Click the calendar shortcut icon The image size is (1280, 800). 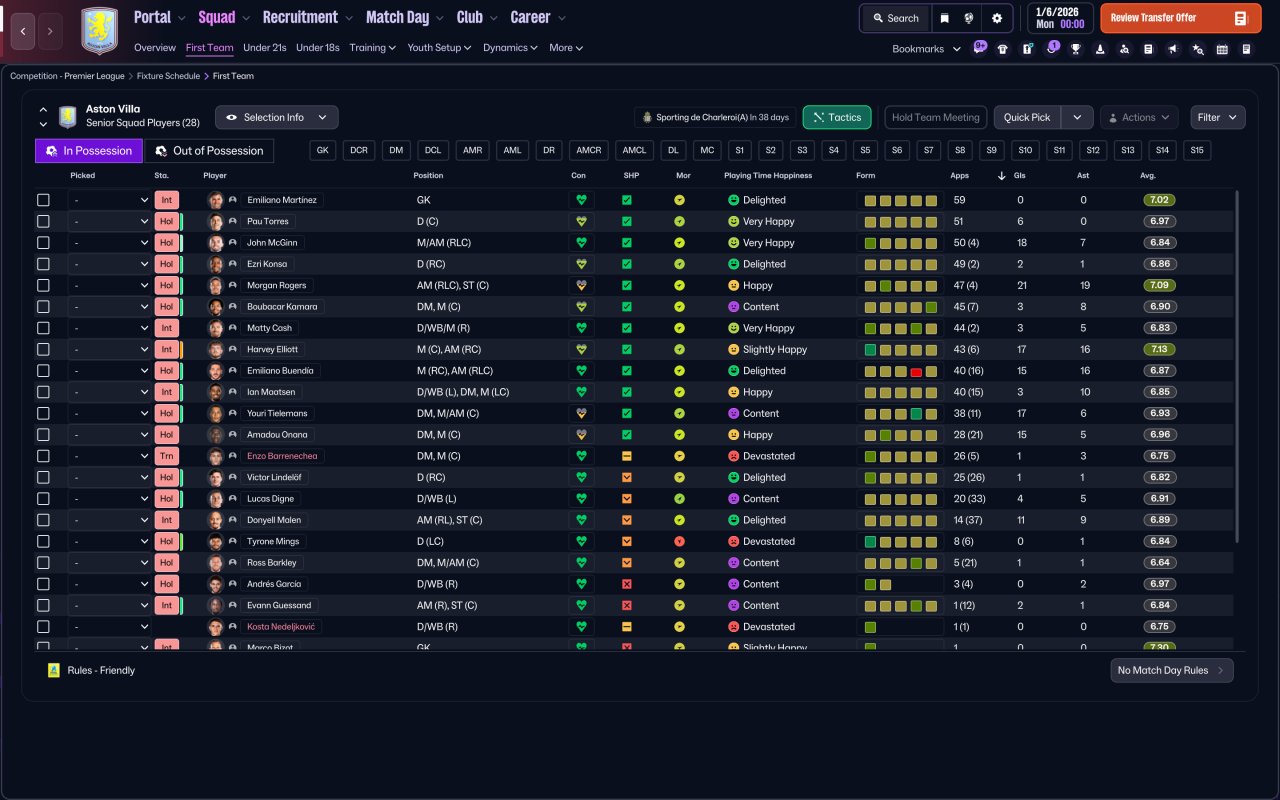click(1222, 49)
